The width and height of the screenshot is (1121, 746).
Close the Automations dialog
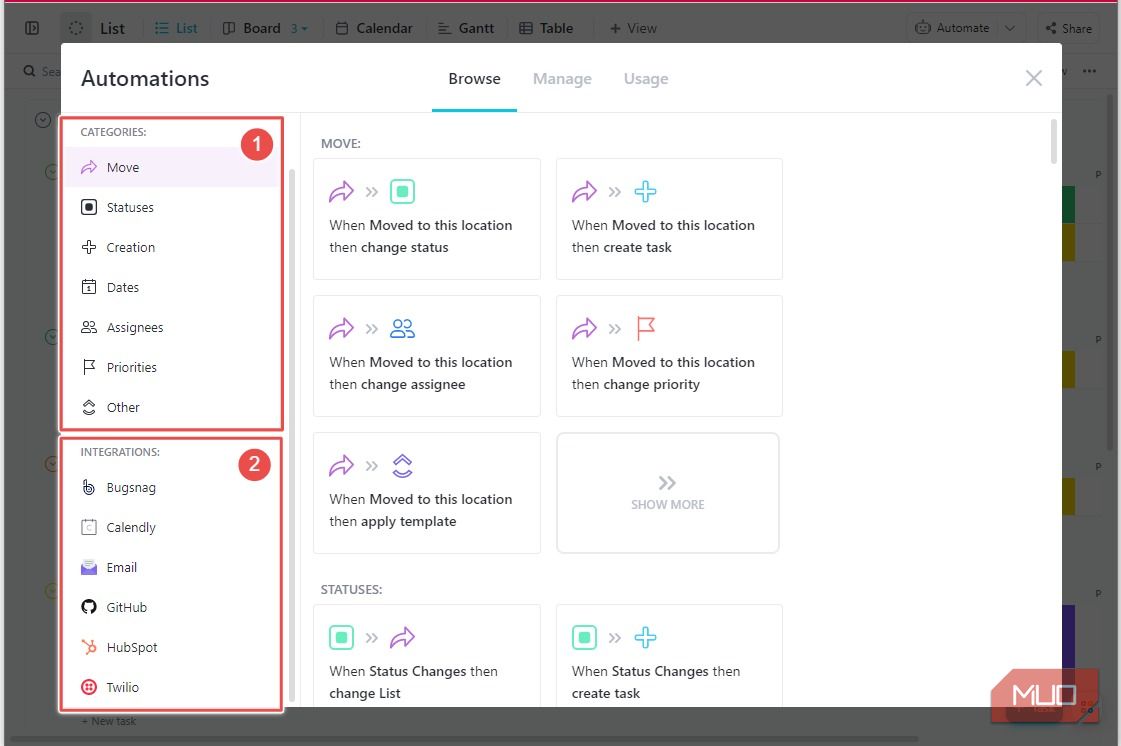click(x=1034, y=78)
